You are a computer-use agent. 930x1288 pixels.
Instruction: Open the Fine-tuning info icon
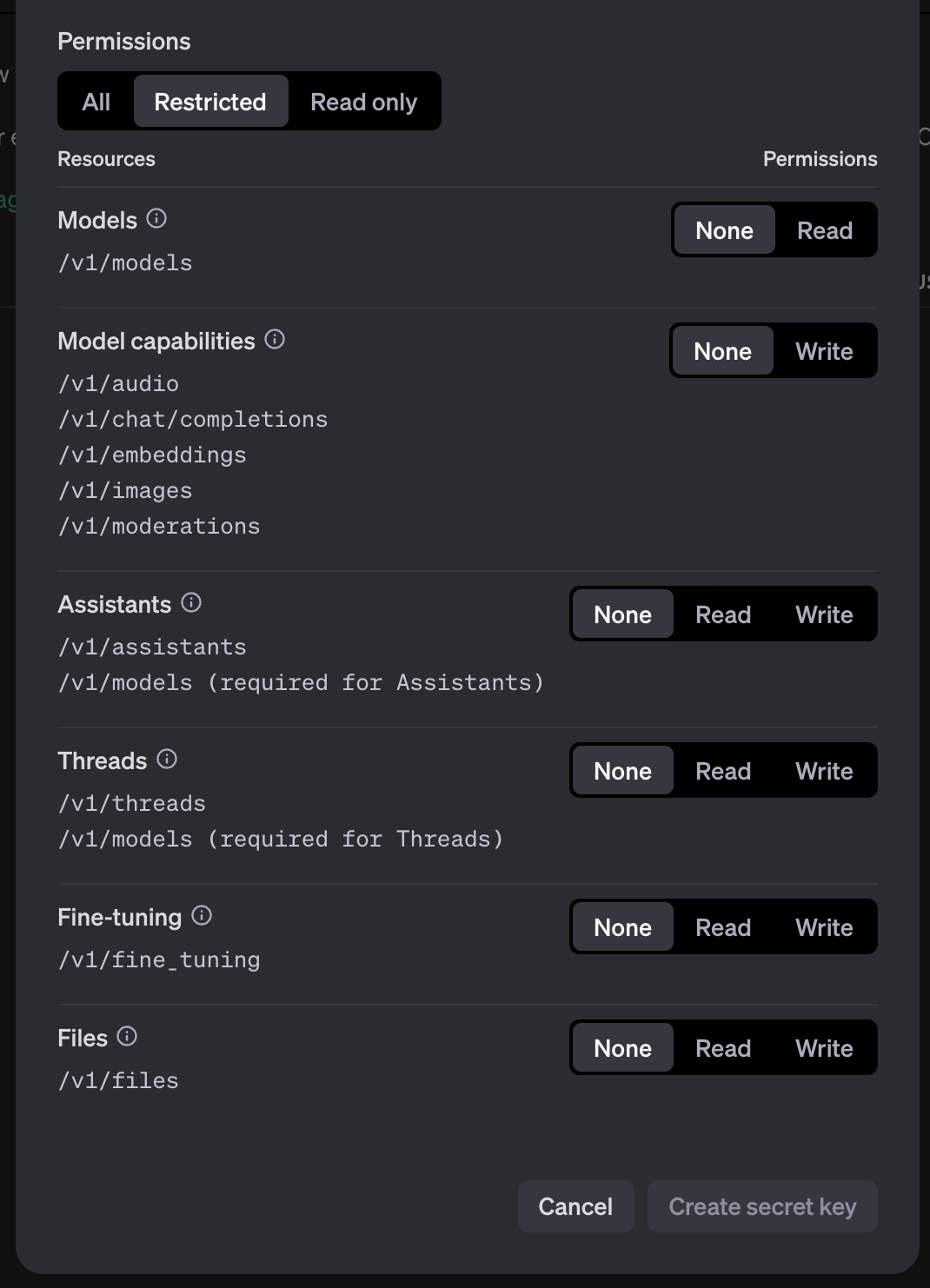point(201,915)
